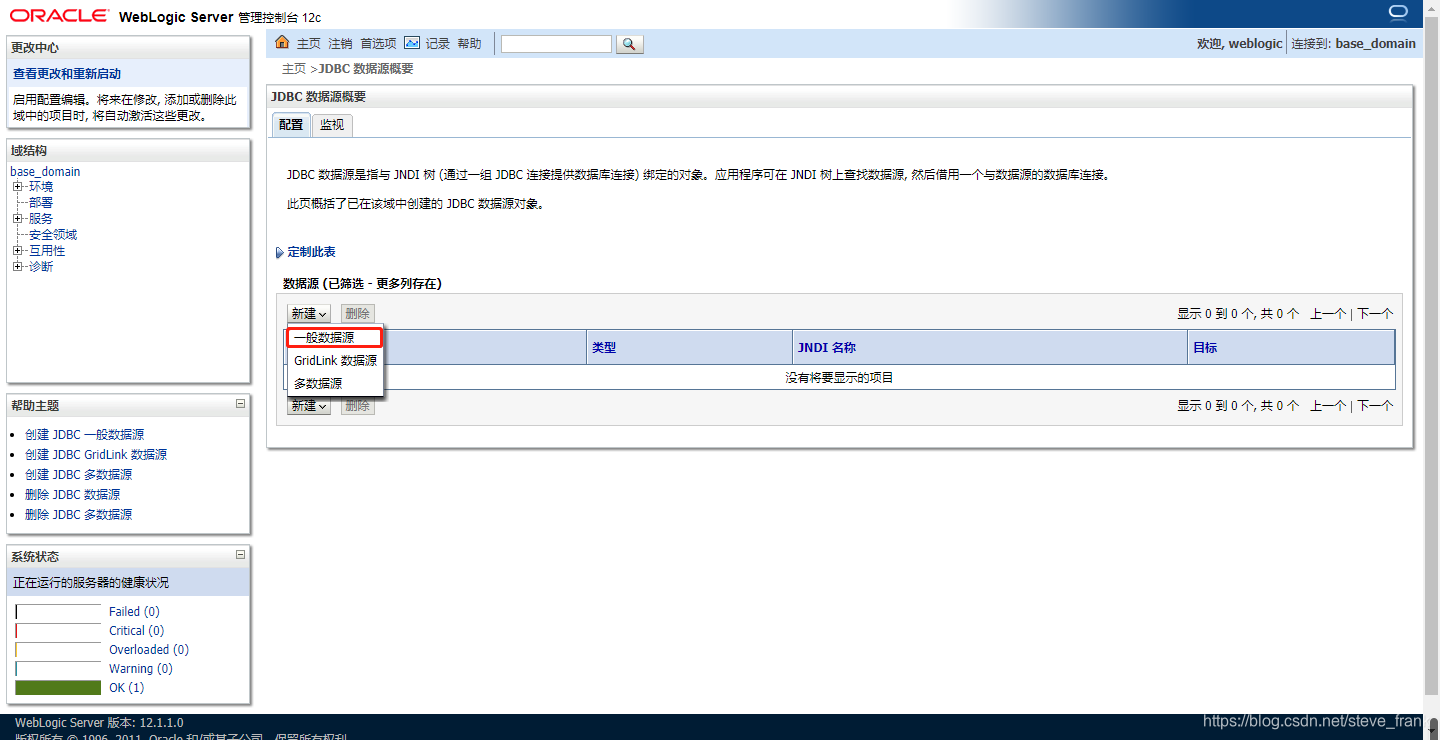Click the top 删除 button
Image resolution: width=1440 pixels, height=740 pixels.
pyautogui.click(x=358, y=314)
